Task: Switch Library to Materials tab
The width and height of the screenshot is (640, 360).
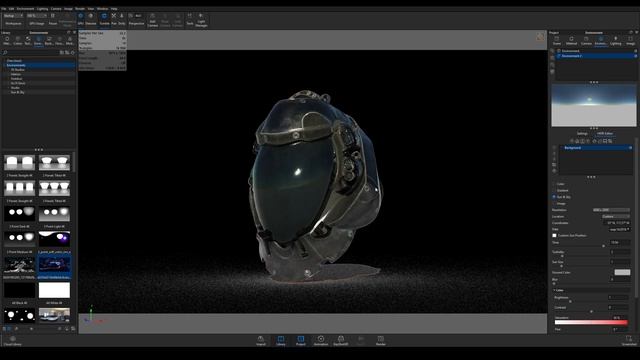Action: point(7,40)
